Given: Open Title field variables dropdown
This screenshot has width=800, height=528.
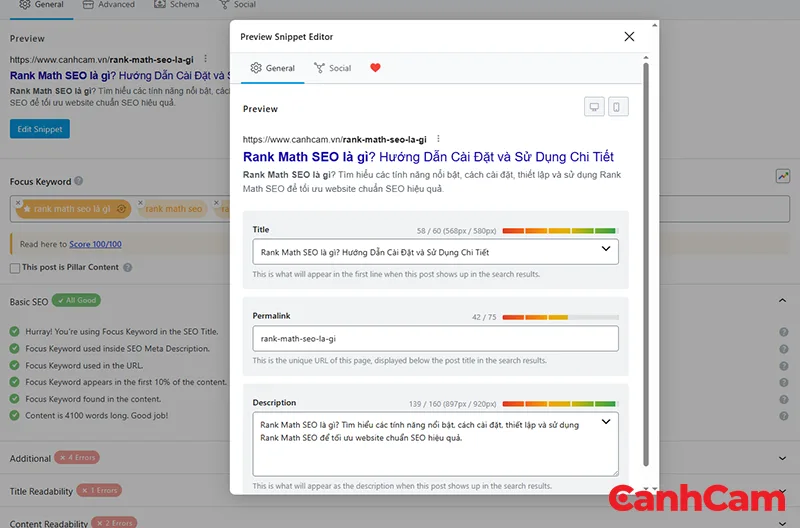Looking at the screenshot, I should point(606,249).
